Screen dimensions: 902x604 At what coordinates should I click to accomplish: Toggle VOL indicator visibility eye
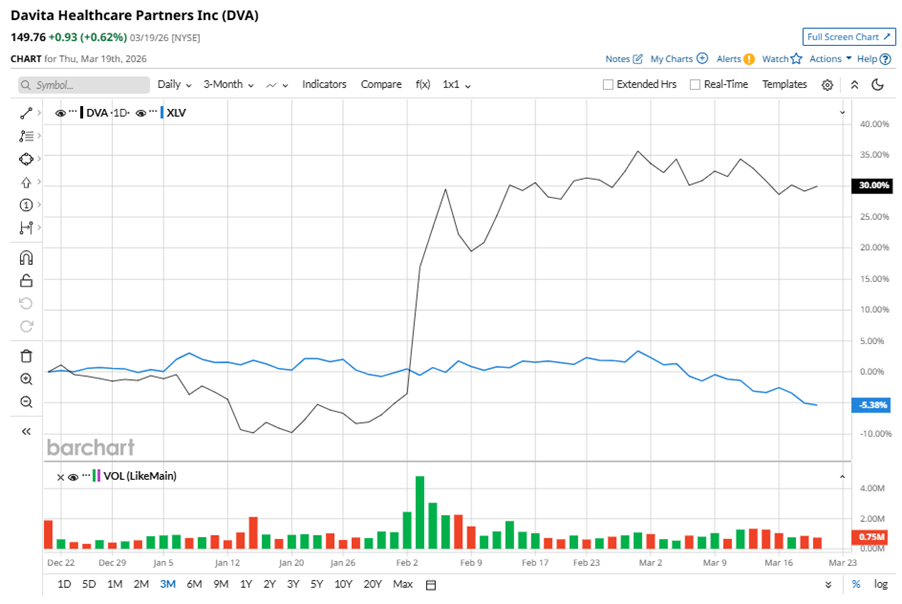[x=73, y=477]
